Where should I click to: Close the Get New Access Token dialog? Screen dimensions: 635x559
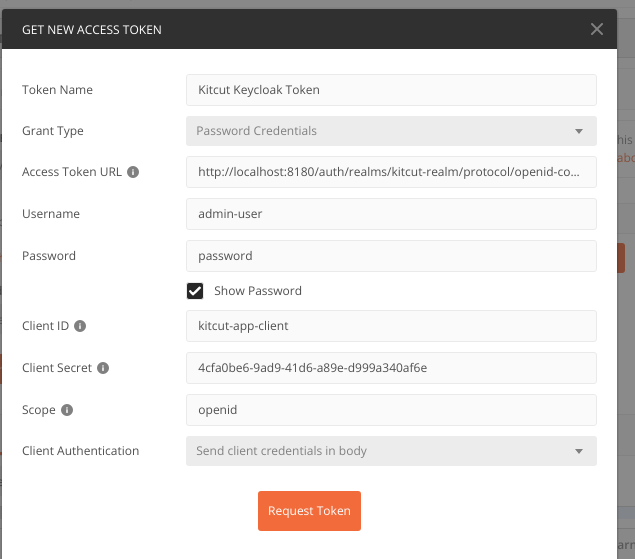pyautogui.click(x=597, y=29)
